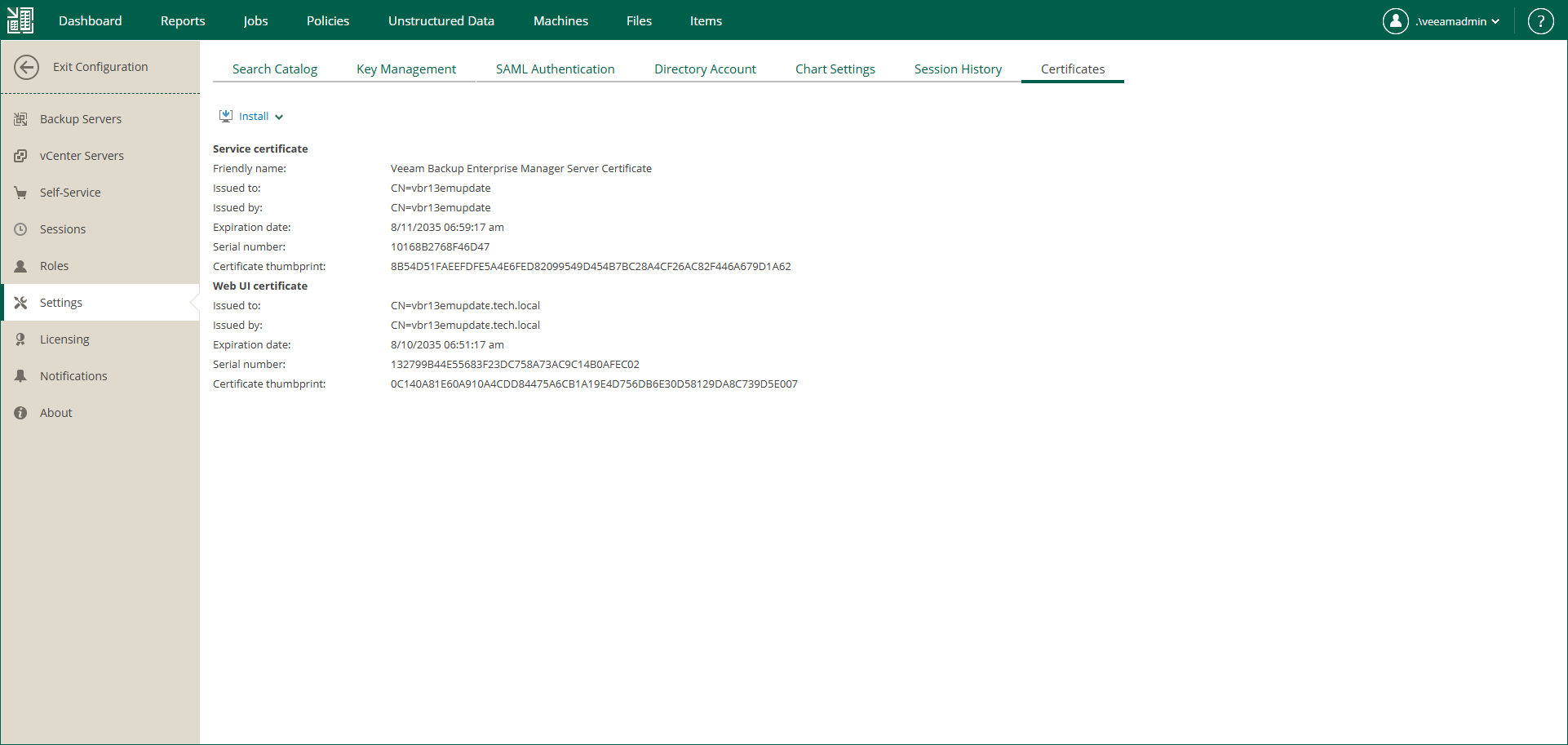This screenshot has height=745, width=1568.
Task: Click the Veeam logo in the top bar
Action: point(20,20)
